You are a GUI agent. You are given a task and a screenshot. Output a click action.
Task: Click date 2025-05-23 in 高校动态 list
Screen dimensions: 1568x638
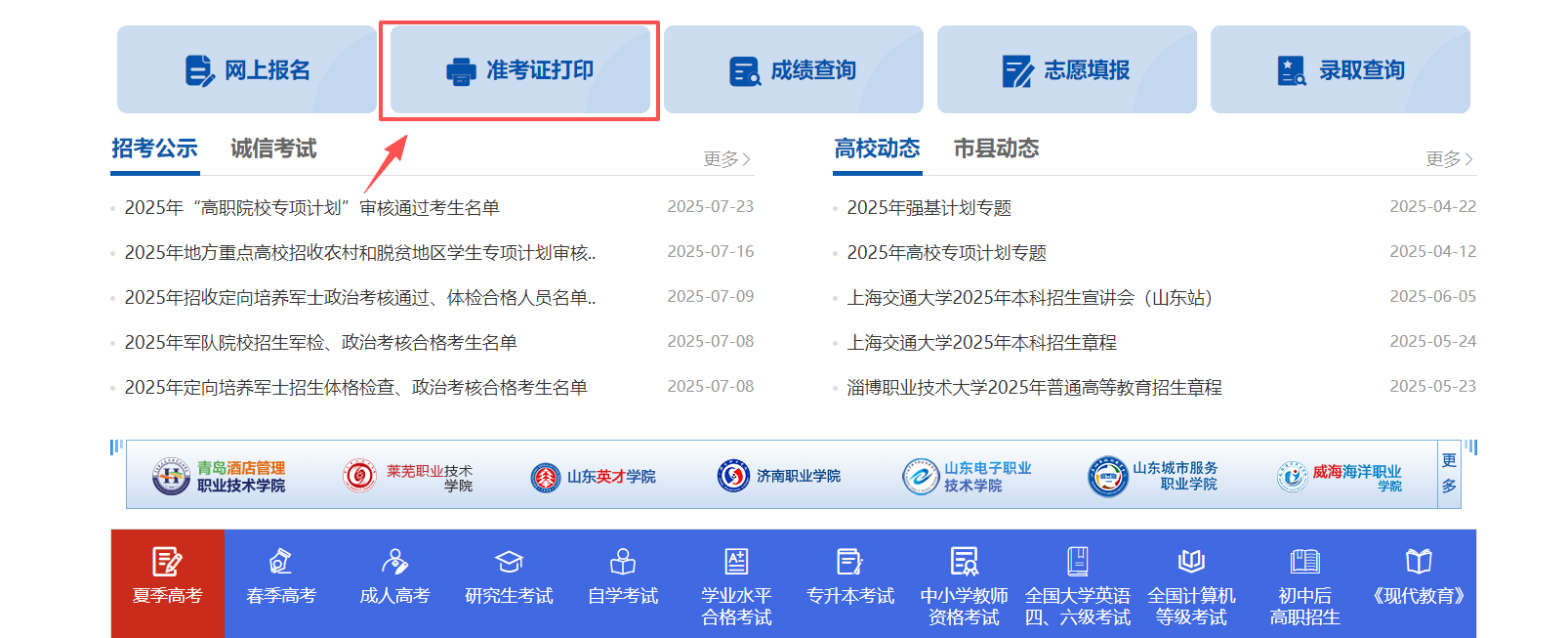(1433, 387)
